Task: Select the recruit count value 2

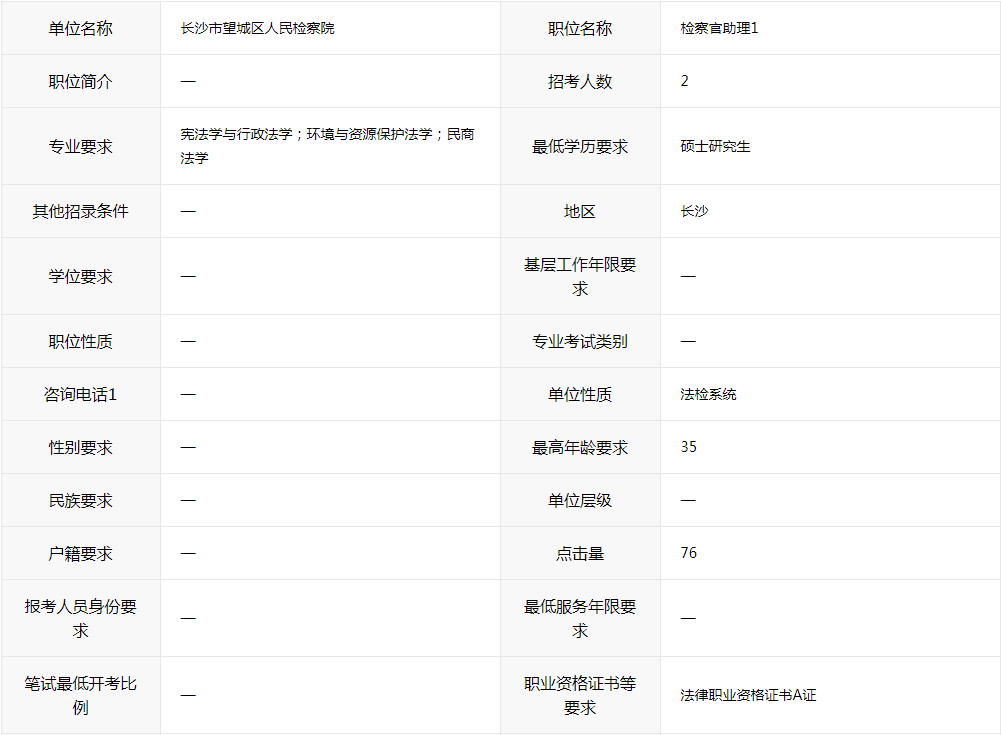Action: [684, 81]
